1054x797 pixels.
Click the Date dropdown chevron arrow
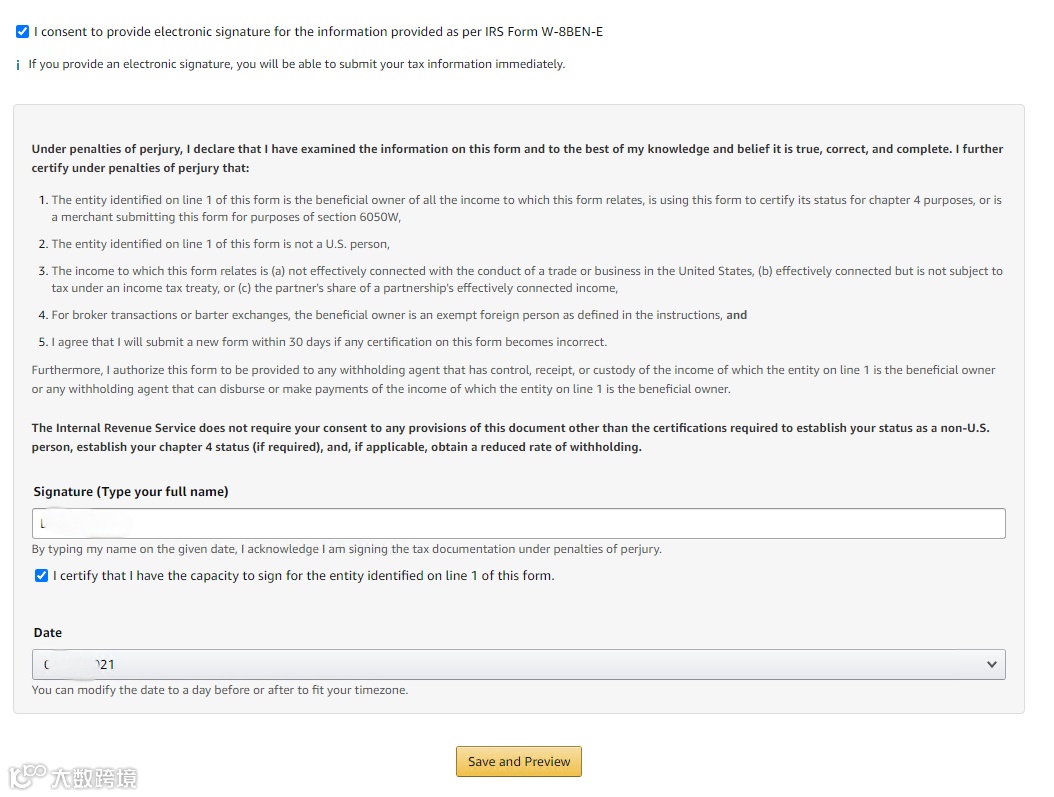click(991, 665)
